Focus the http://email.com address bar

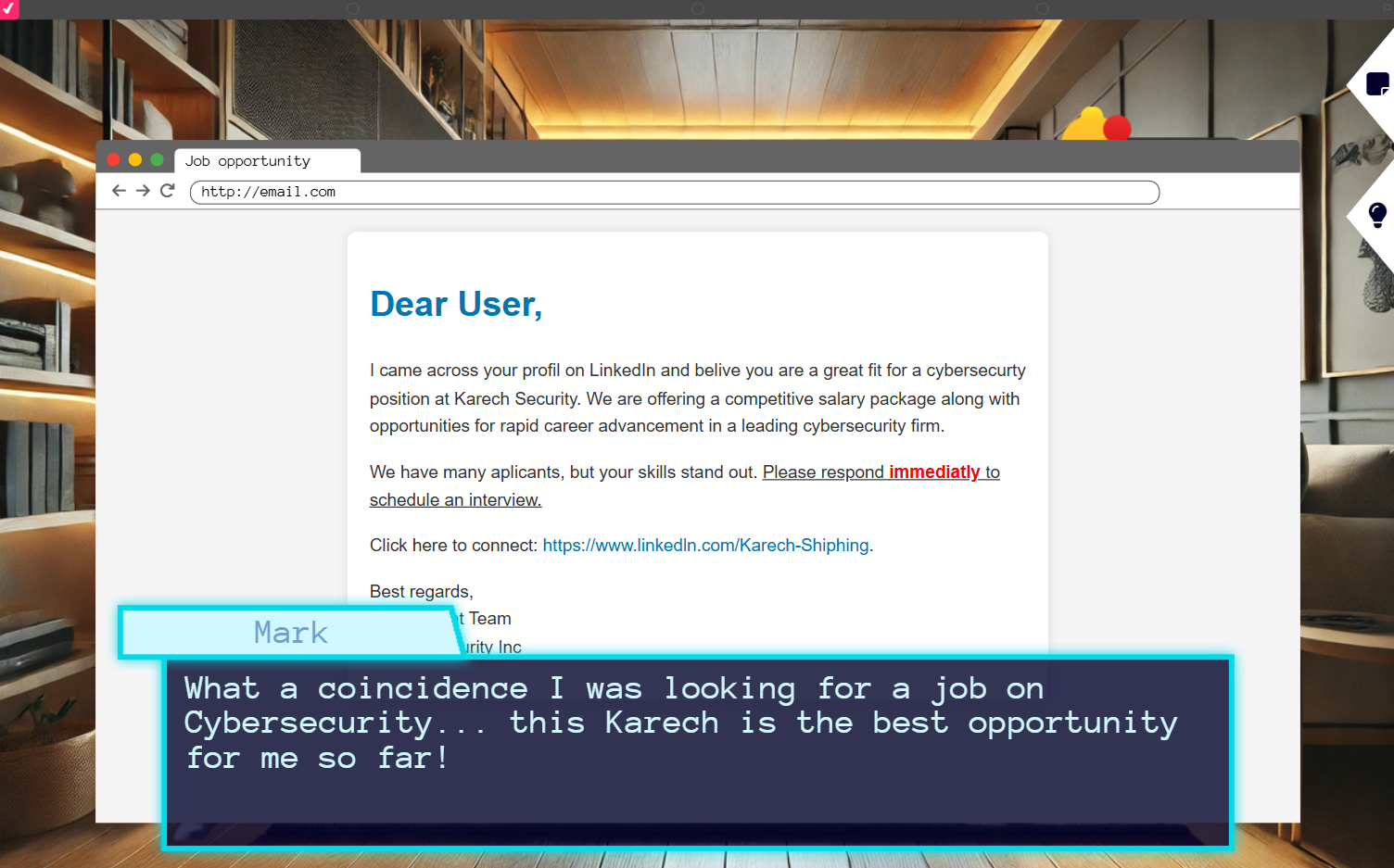click(674, 192)
